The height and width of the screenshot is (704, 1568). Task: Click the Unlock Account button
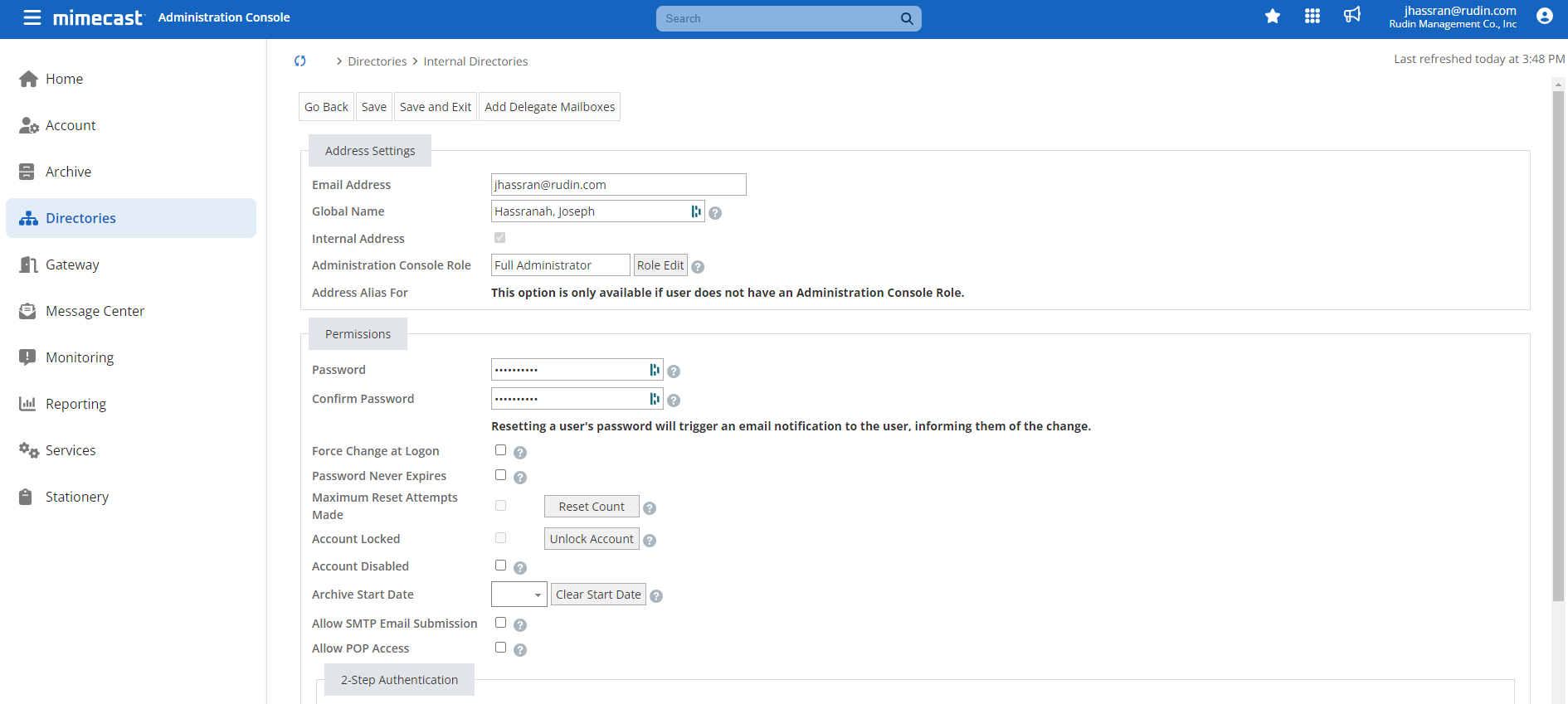point(592,539)
